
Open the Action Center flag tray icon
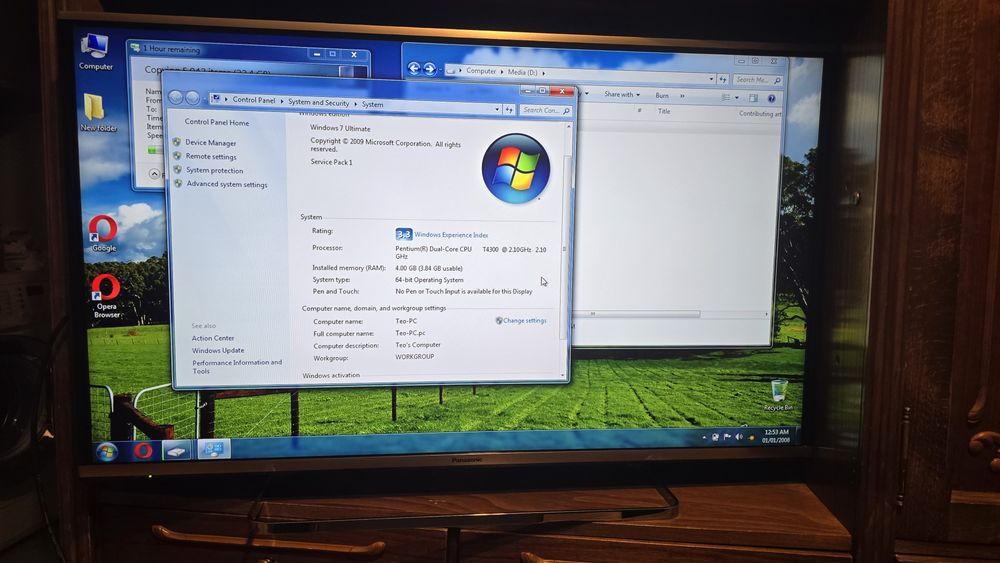tap(727, 437)
